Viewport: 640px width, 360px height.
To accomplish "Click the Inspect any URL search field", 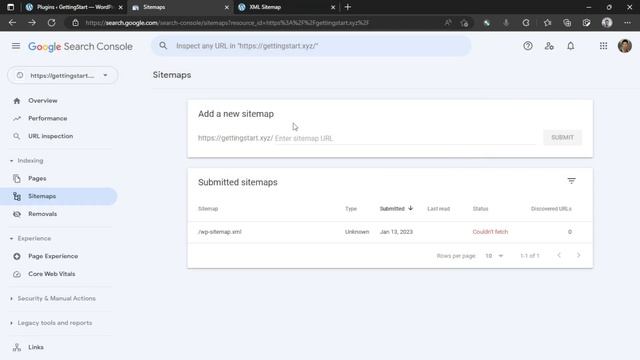I will pyautogui.click(x=311, y=46).
